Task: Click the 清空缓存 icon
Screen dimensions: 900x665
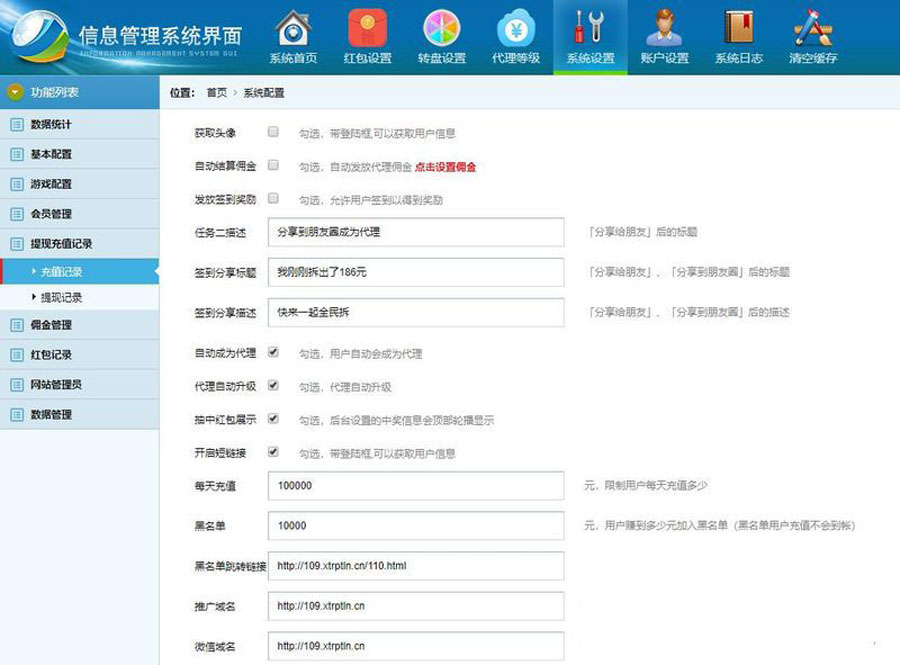Action: (x=812, y=28)
